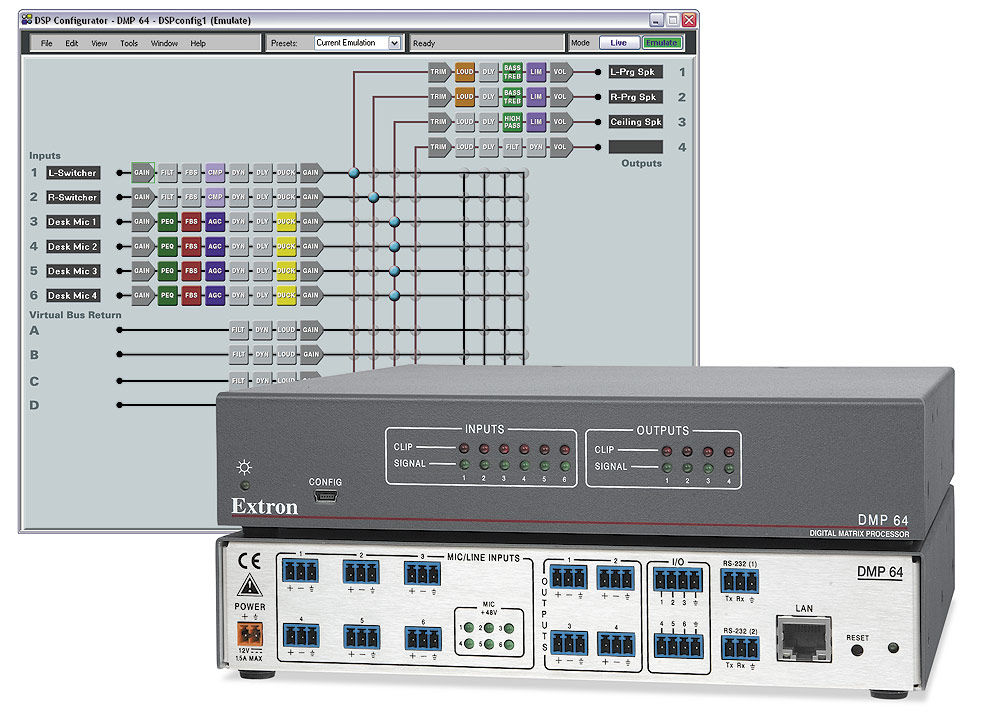
Task: Open green PEQ block on Desk Mic 1
Action: tap(167, 221)
